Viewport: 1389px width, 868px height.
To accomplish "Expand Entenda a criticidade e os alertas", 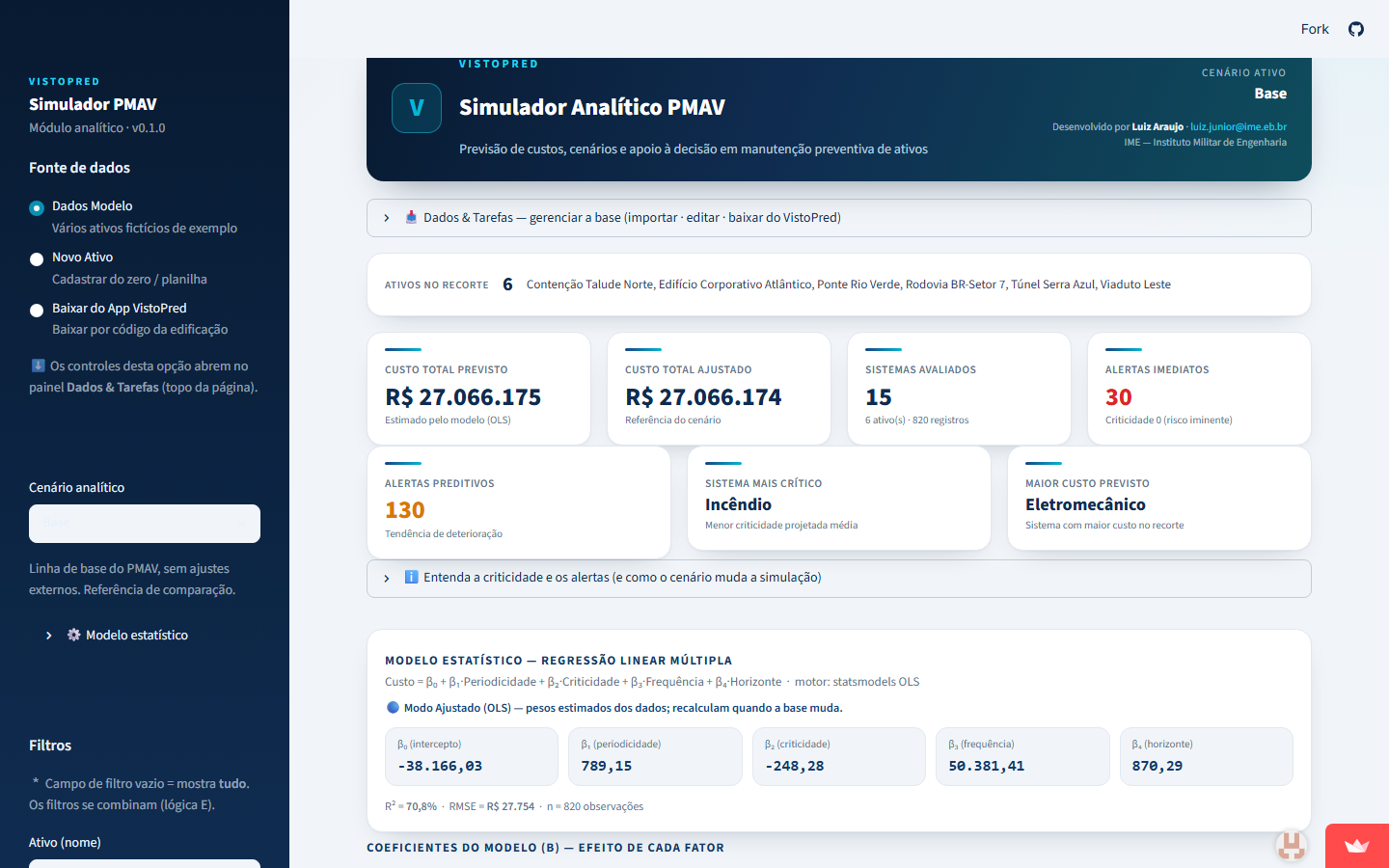I will coord(838,578).
